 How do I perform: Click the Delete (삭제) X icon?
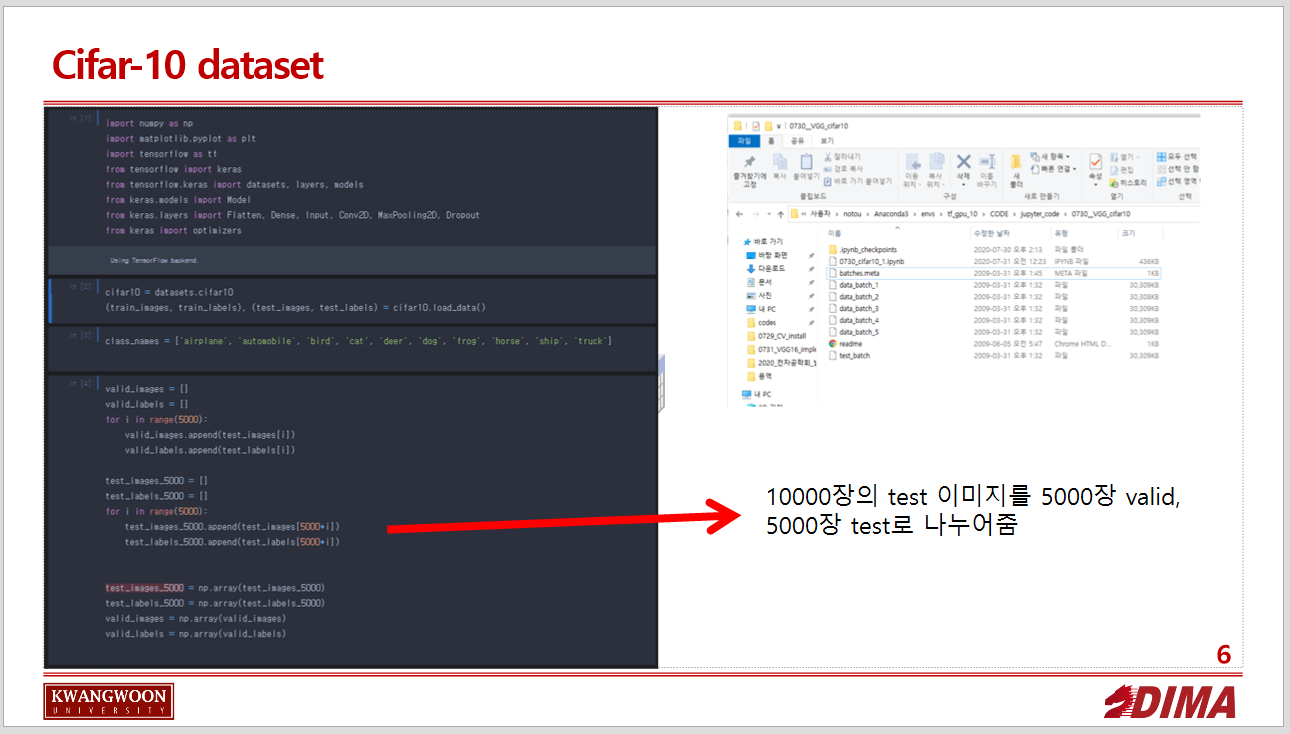click(963, 162)
